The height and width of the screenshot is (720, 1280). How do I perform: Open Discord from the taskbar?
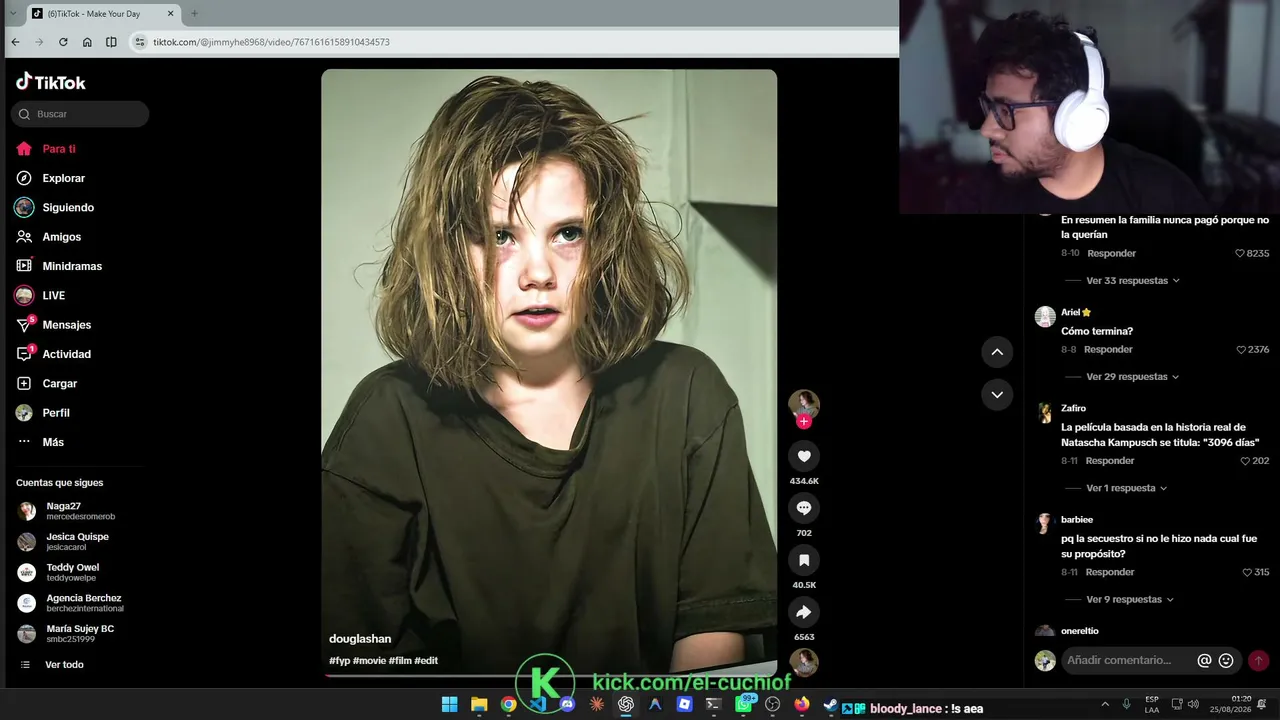tap(567, 705)
